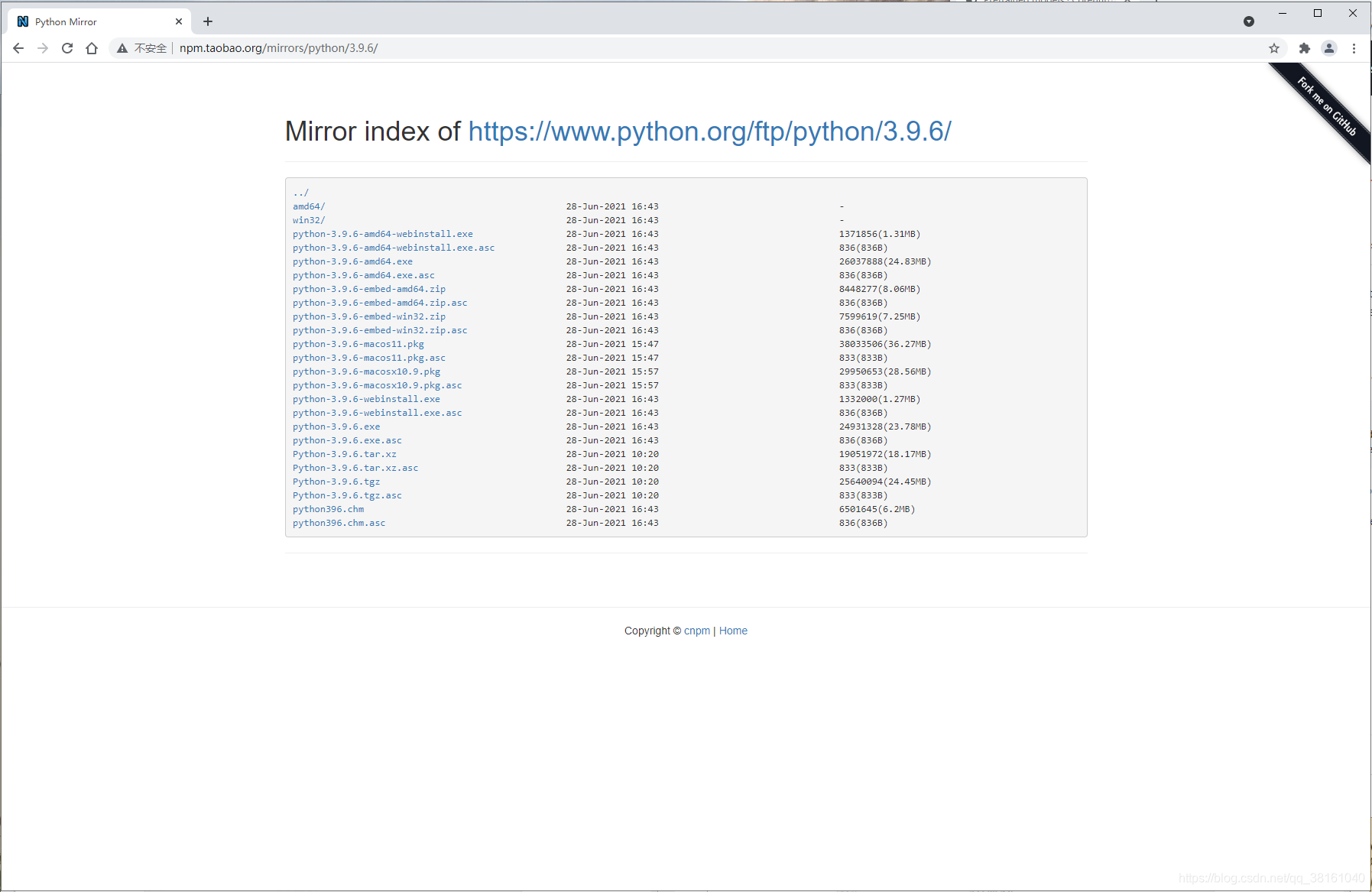
Task: Open the Home footer link
Action: point(733,631)
